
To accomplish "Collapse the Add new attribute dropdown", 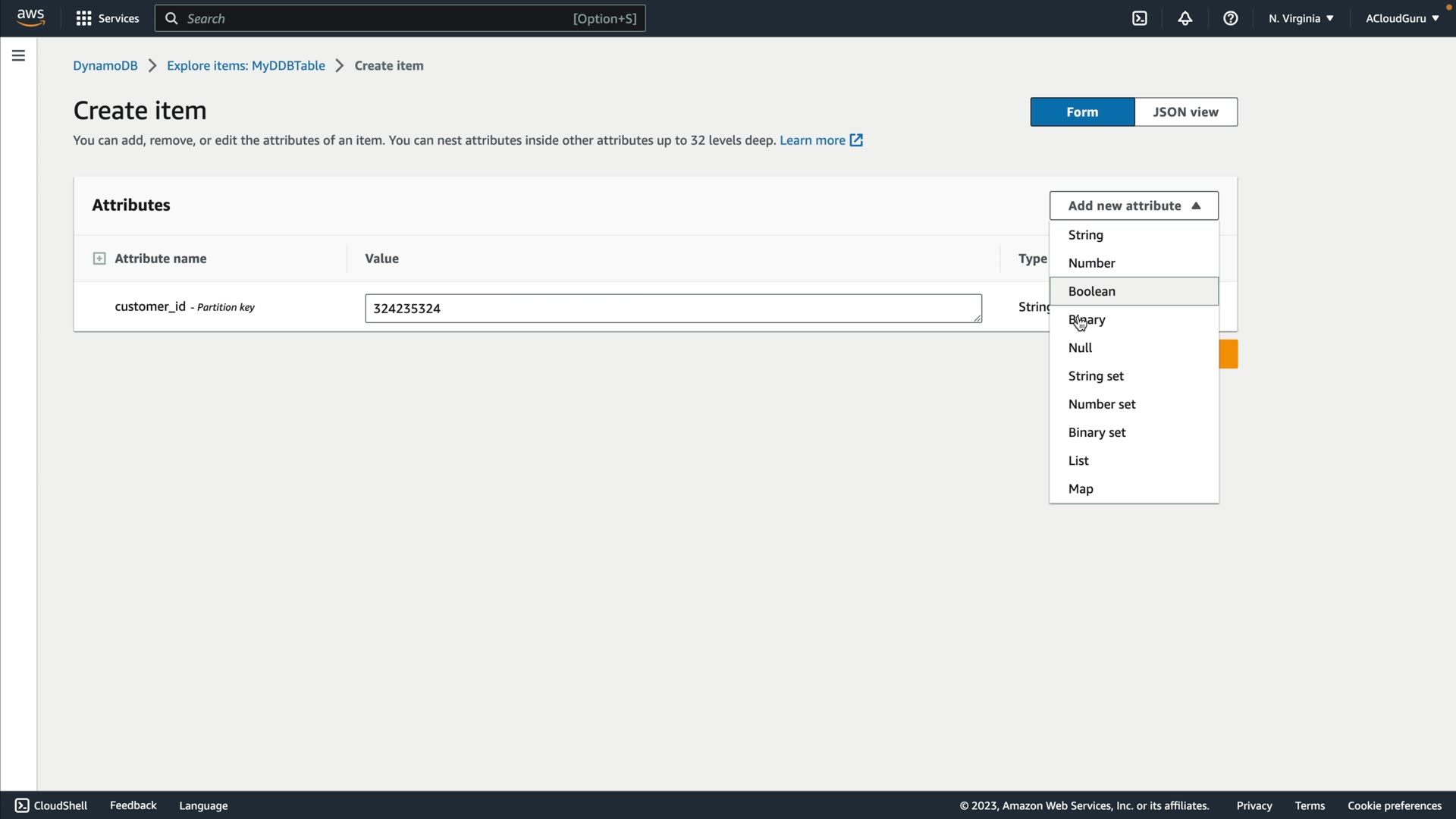I will coord(1134,206).
